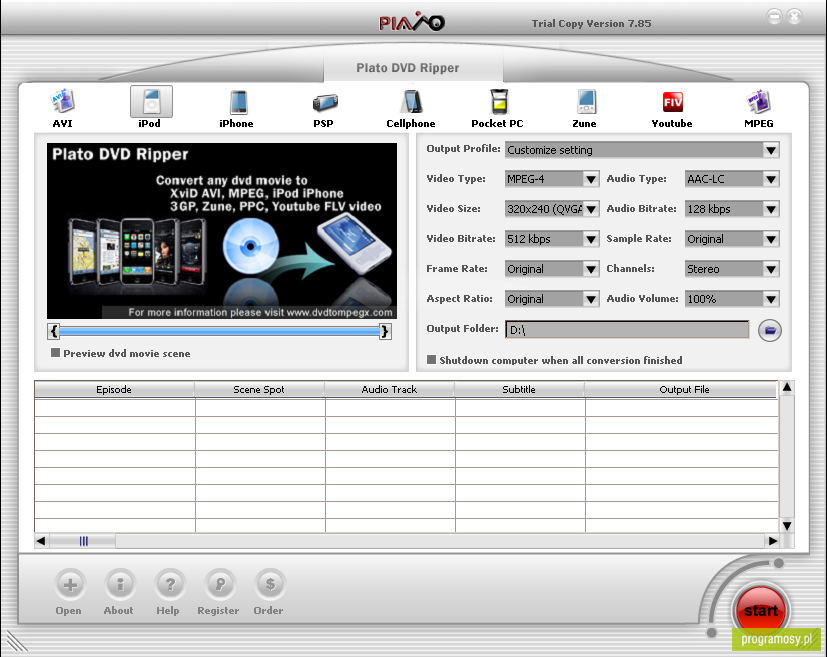
Task: Open the Order dollar icon
Action: tap(270, 584)
